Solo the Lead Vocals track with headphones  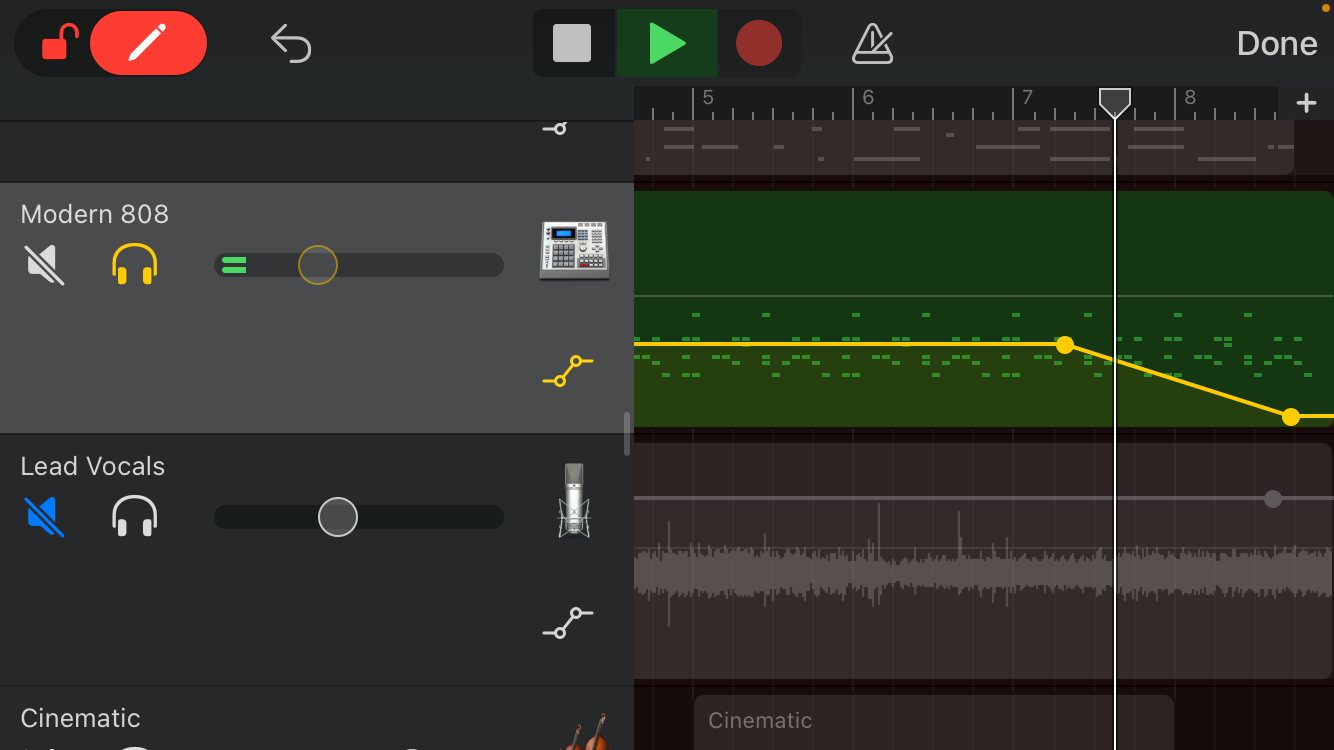(x=134, y=517)
